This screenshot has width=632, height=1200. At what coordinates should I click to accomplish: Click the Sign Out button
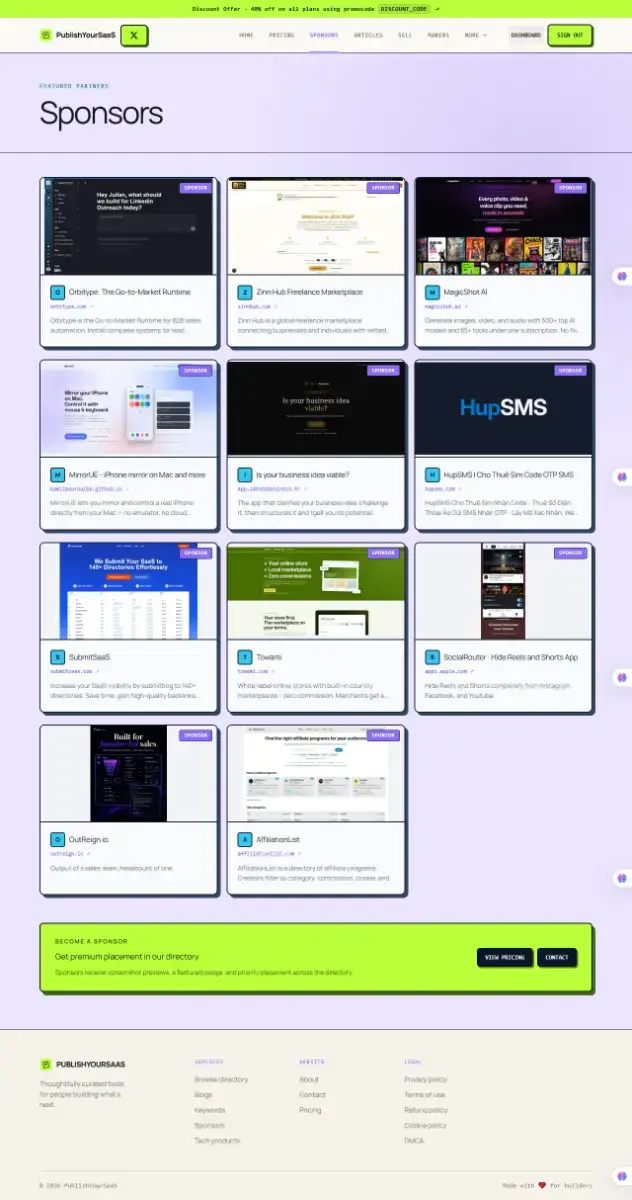click(x=570, y=35)
